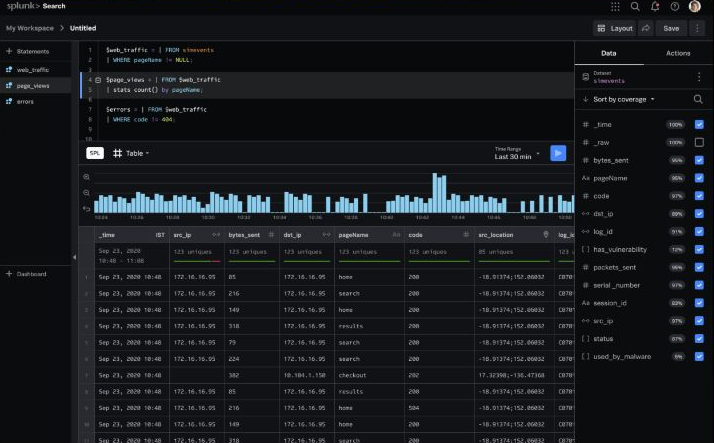Uncheck the pageName field checkbox
This screenshot has width=714, height=443.
[x=699, y=178]
